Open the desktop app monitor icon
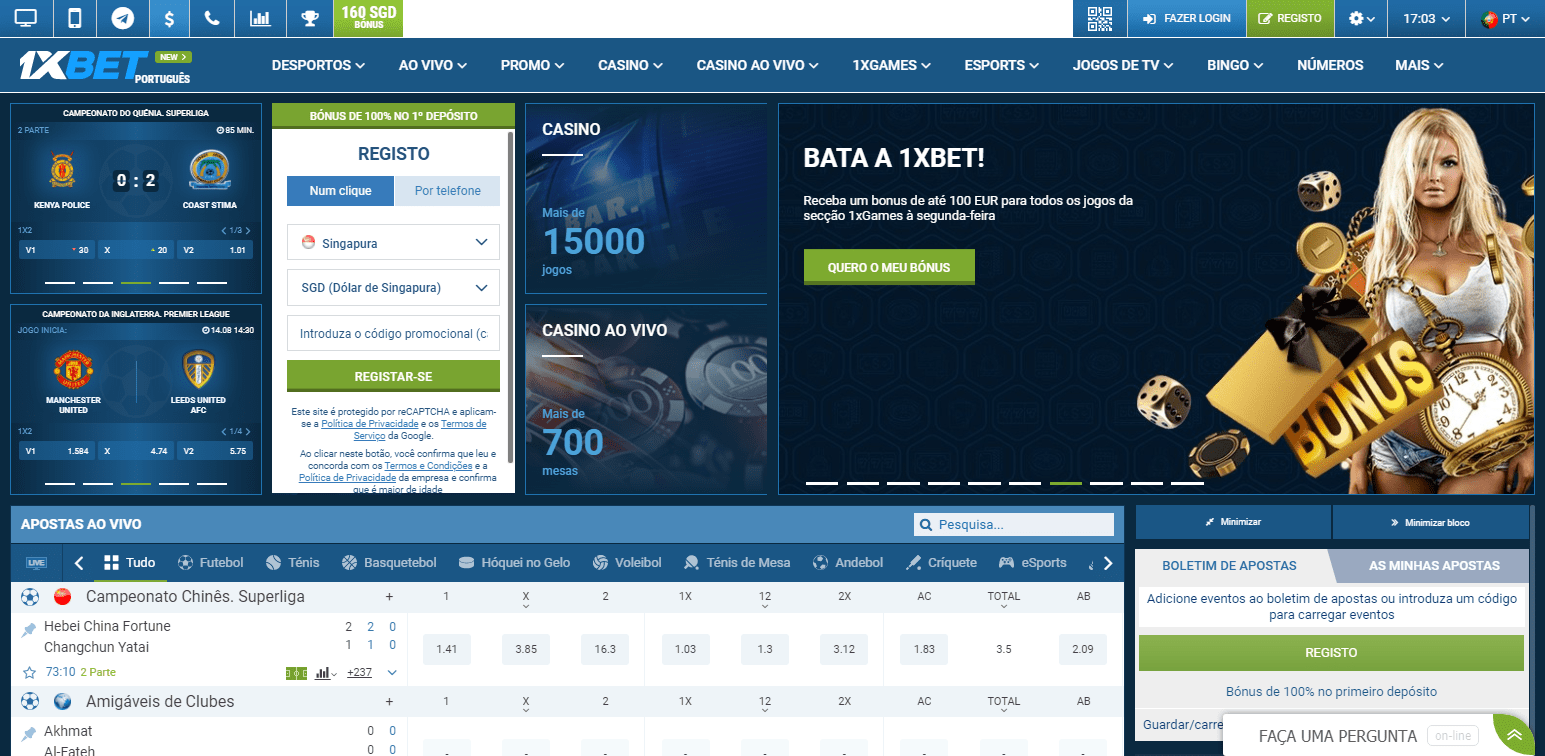1545x756 pixels. [25, 18]
